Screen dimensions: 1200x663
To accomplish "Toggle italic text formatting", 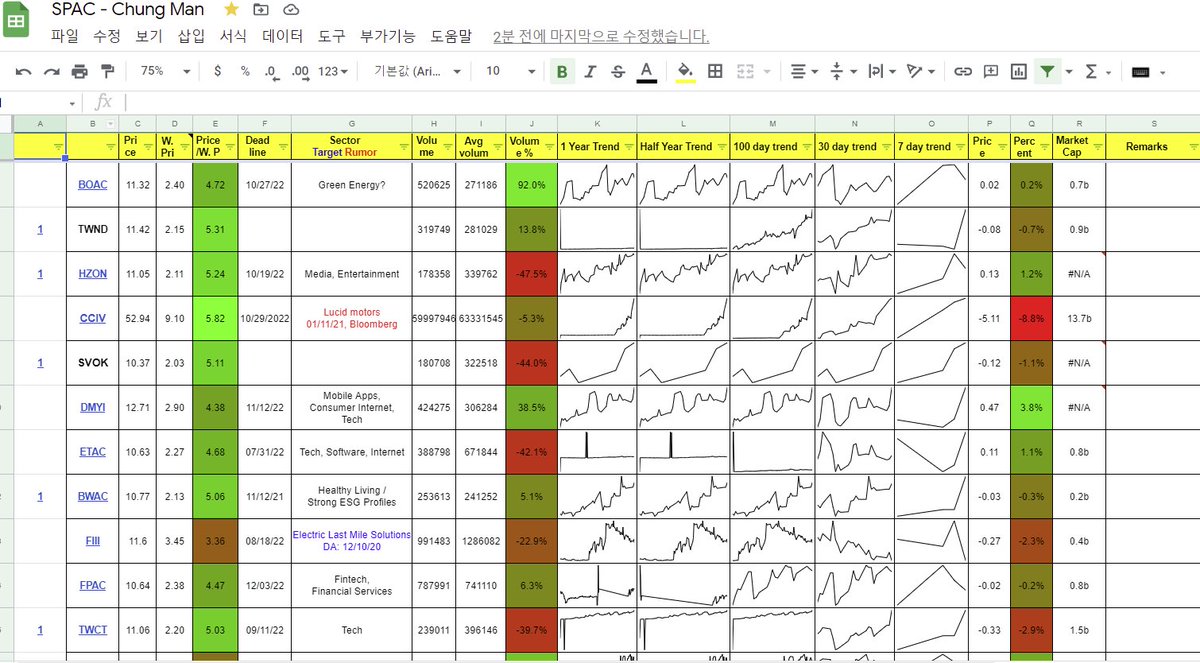I will tap(590, 72).
